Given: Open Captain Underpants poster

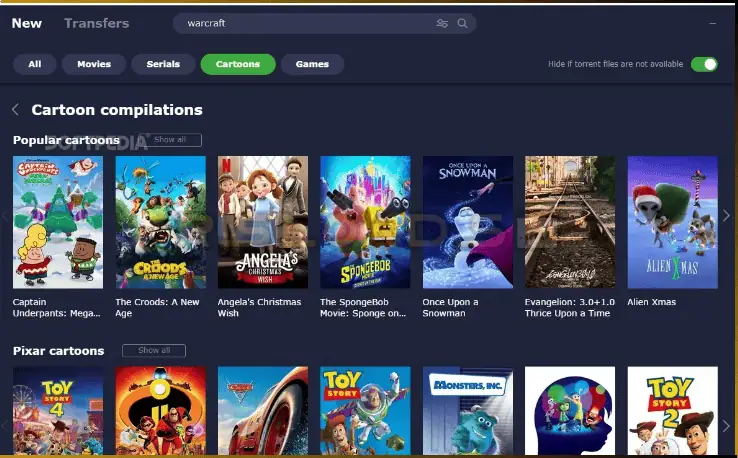Looking at the screenshot, I should 58,222.
